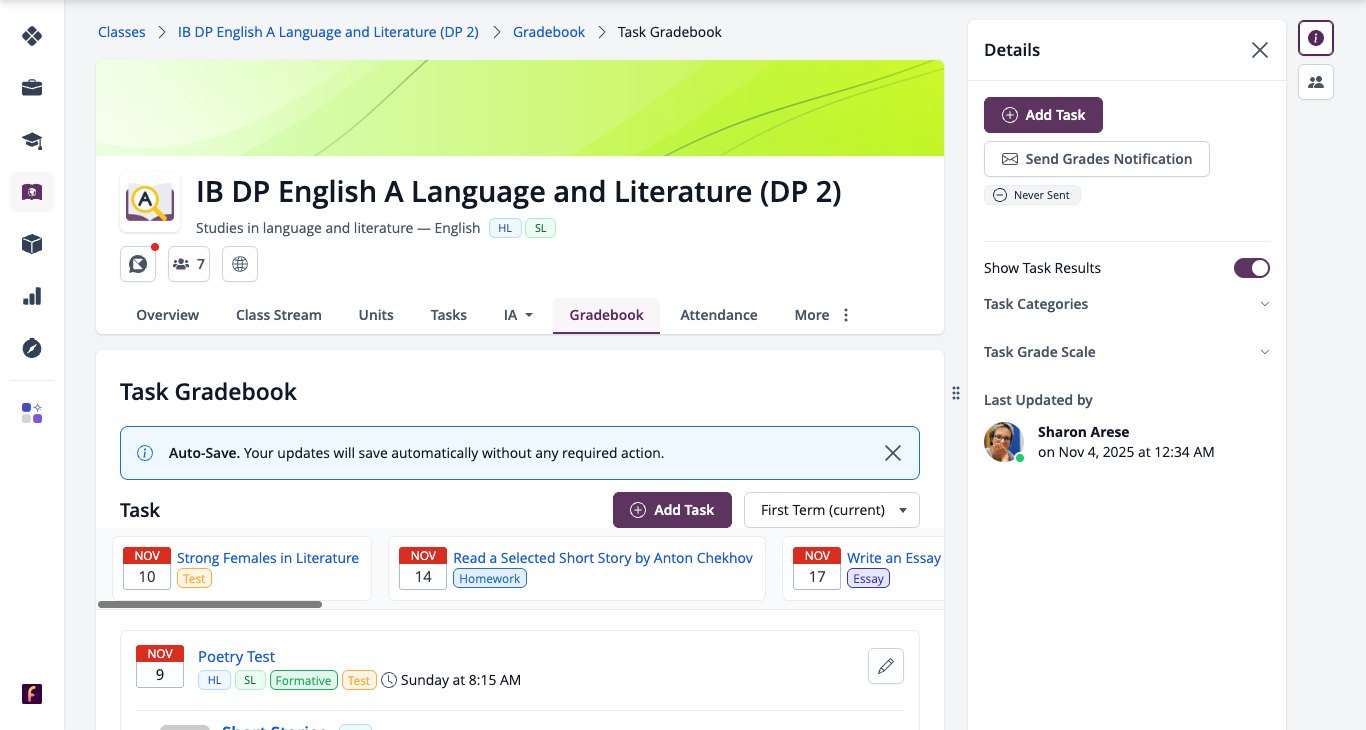Go to Classes breadcrumb link

click(x=122, y=32)
